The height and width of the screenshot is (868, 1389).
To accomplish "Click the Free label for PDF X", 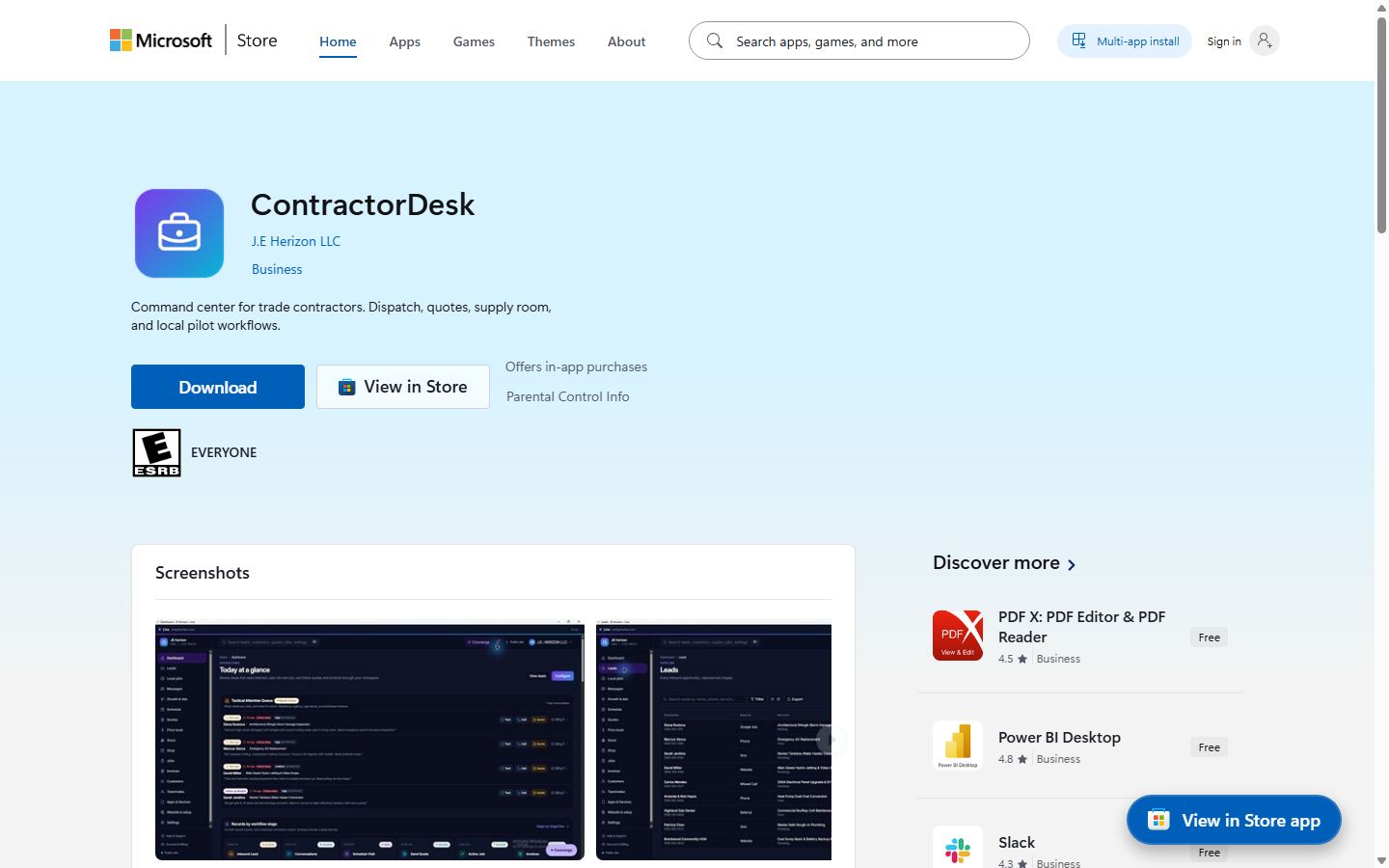I will [1209, 637].
